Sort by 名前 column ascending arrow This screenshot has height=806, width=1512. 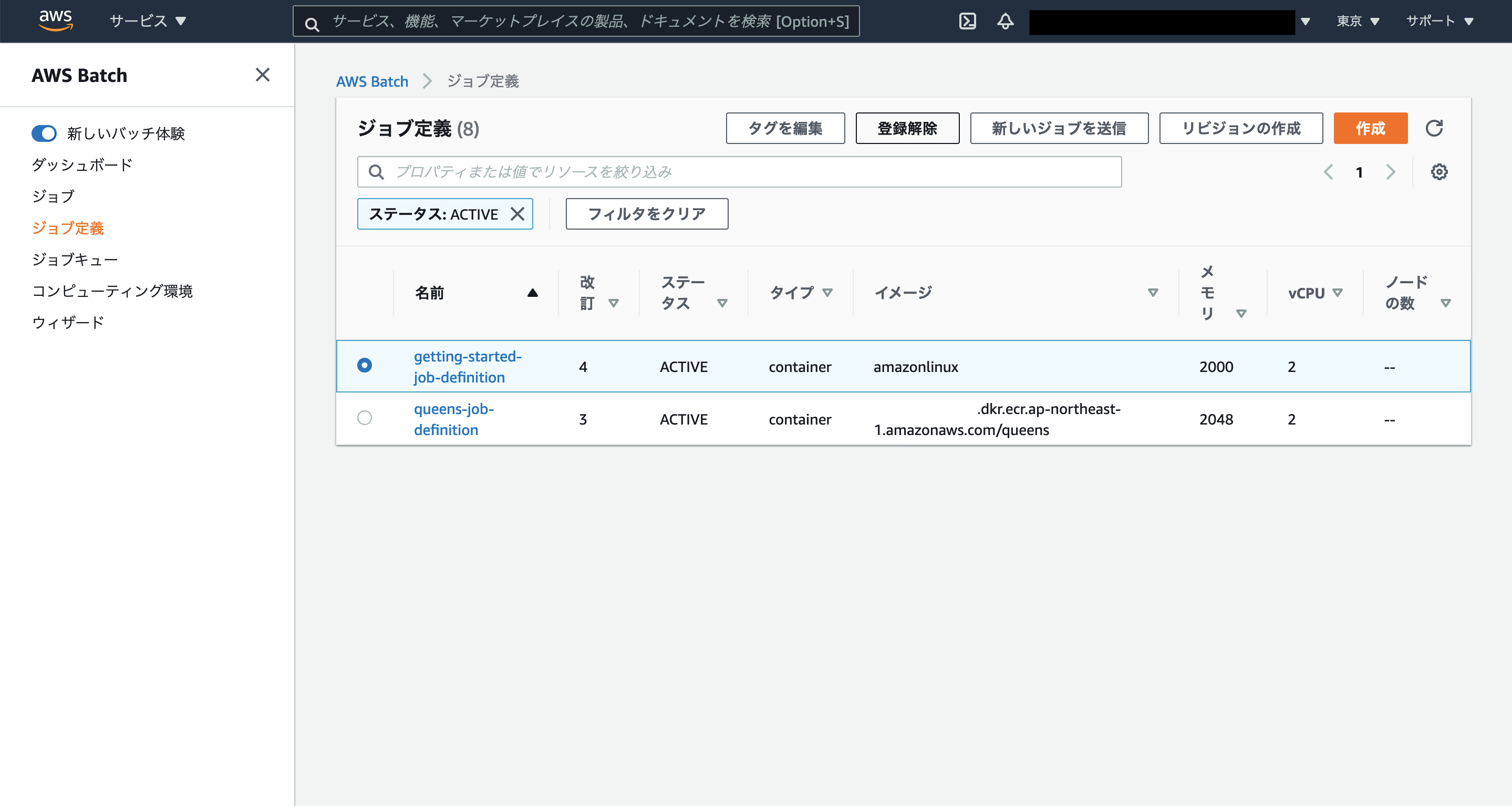click(x=532, y=292)
